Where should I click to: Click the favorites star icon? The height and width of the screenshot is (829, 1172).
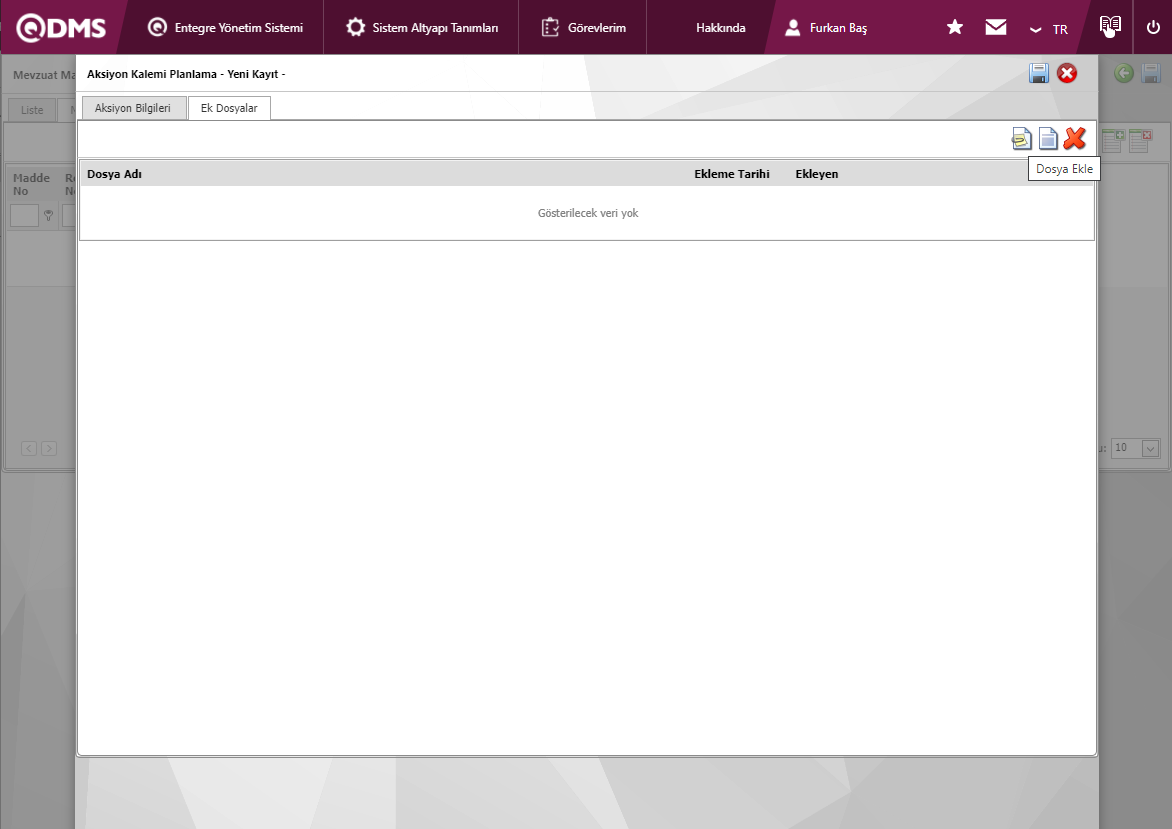tap(954, 27)
